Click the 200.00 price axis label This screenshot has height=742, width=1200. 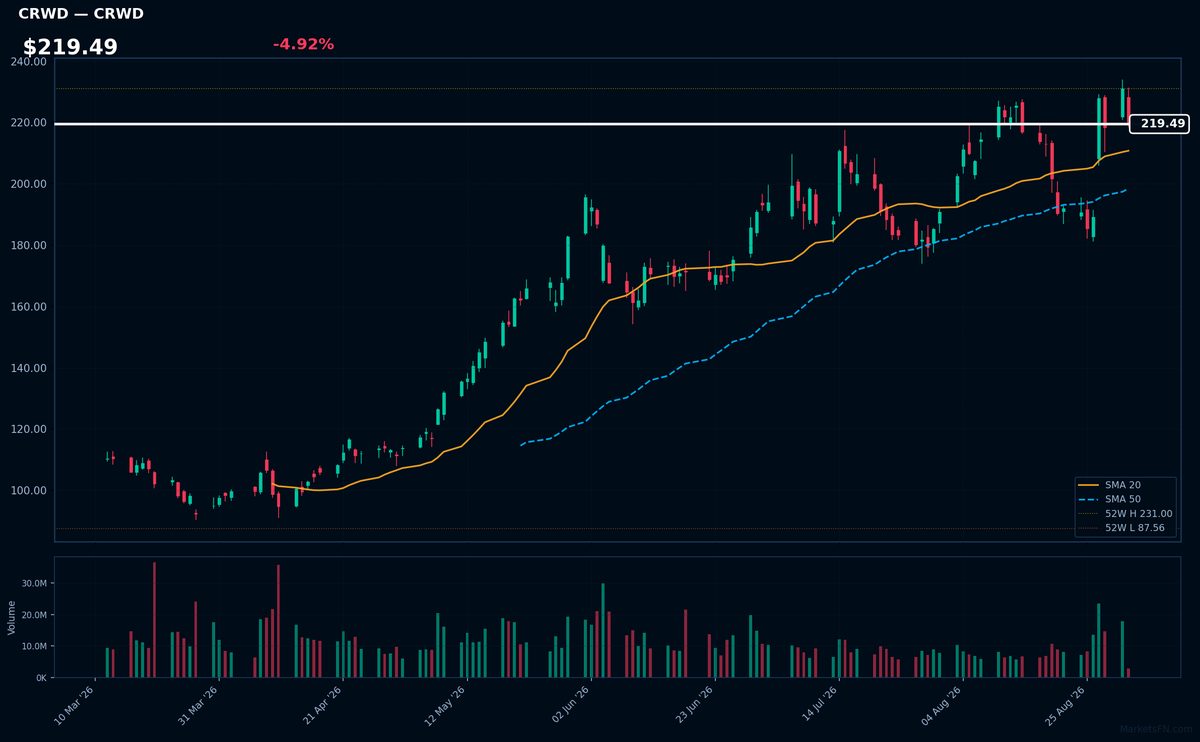[x=29, y=184]
